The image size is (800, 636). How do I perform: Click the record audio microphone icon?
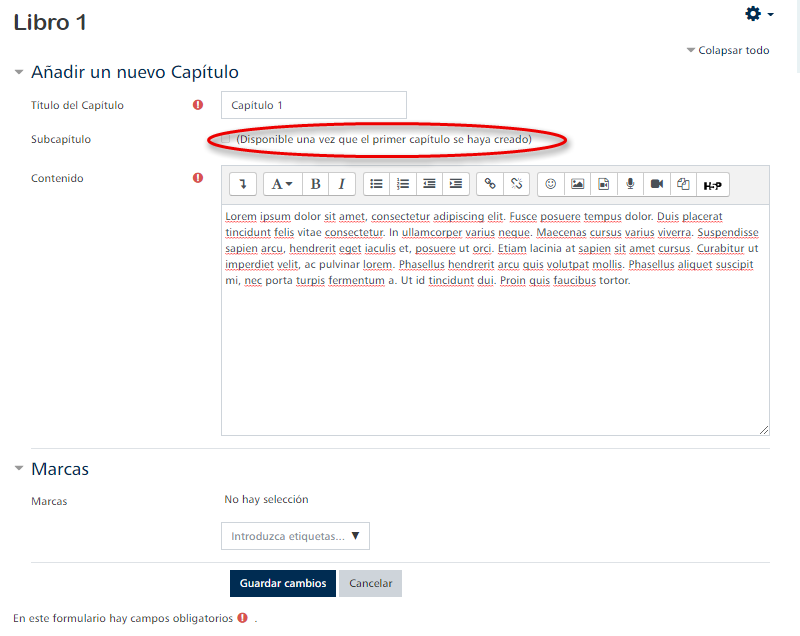tap(630, 184)
